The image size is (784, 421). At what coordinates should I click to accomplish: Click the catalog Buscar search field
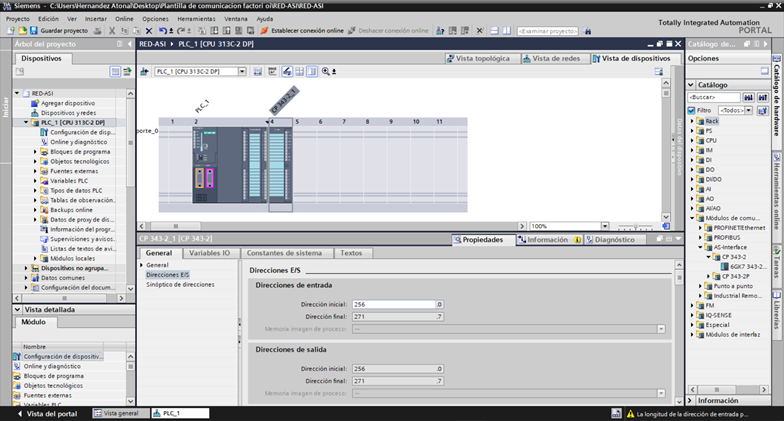click(714, 98)
